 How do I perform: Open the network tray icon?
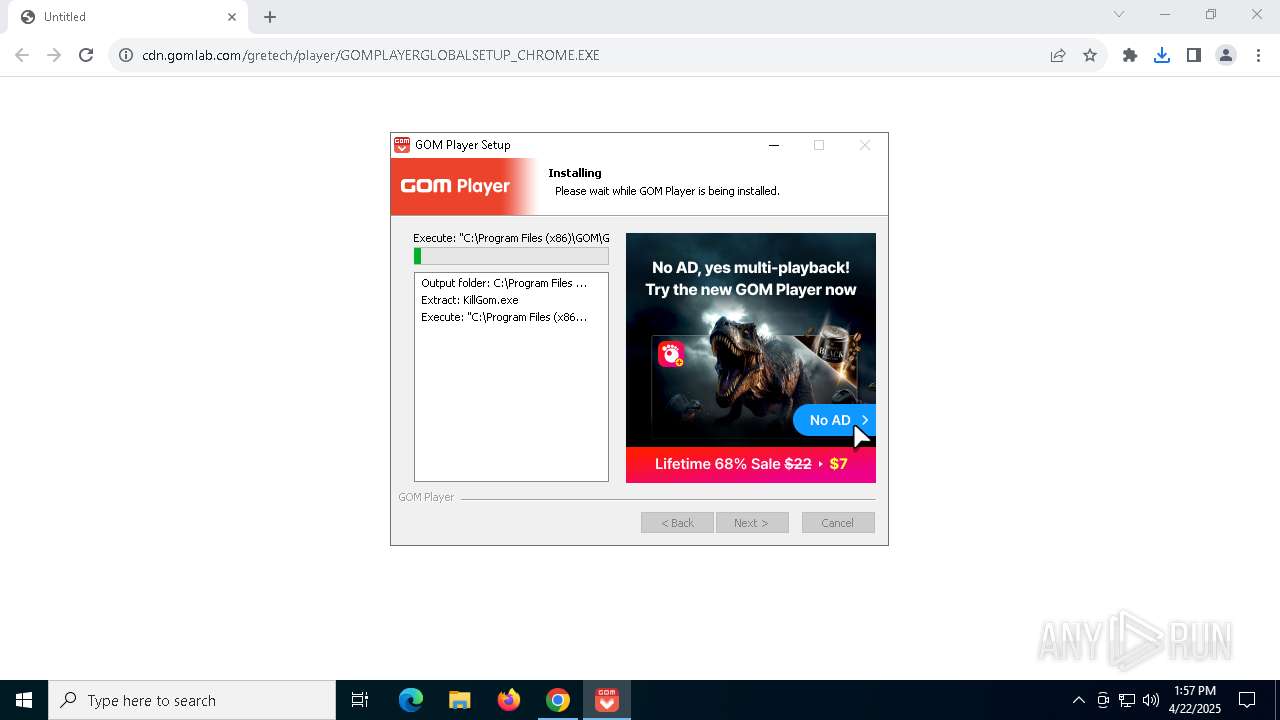[1127, 700]
